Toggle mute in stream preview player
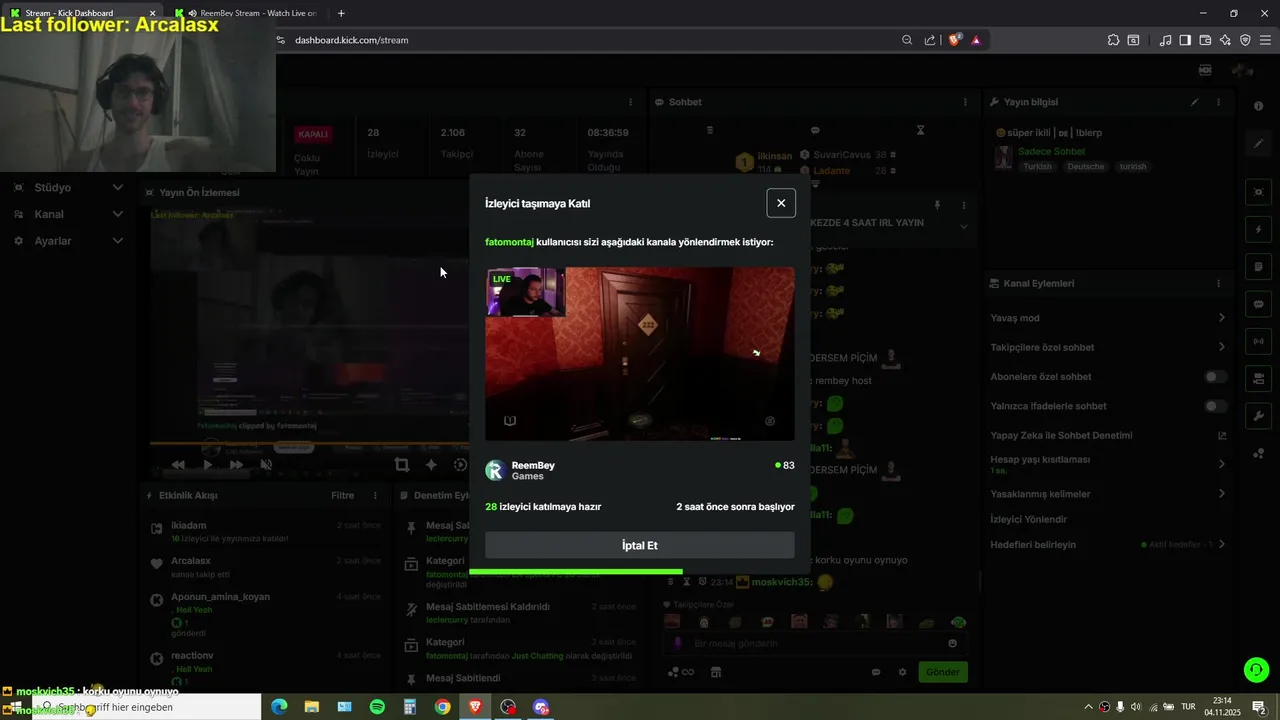The height and width of the screenshot is (720, 1280). coord(266,464)
